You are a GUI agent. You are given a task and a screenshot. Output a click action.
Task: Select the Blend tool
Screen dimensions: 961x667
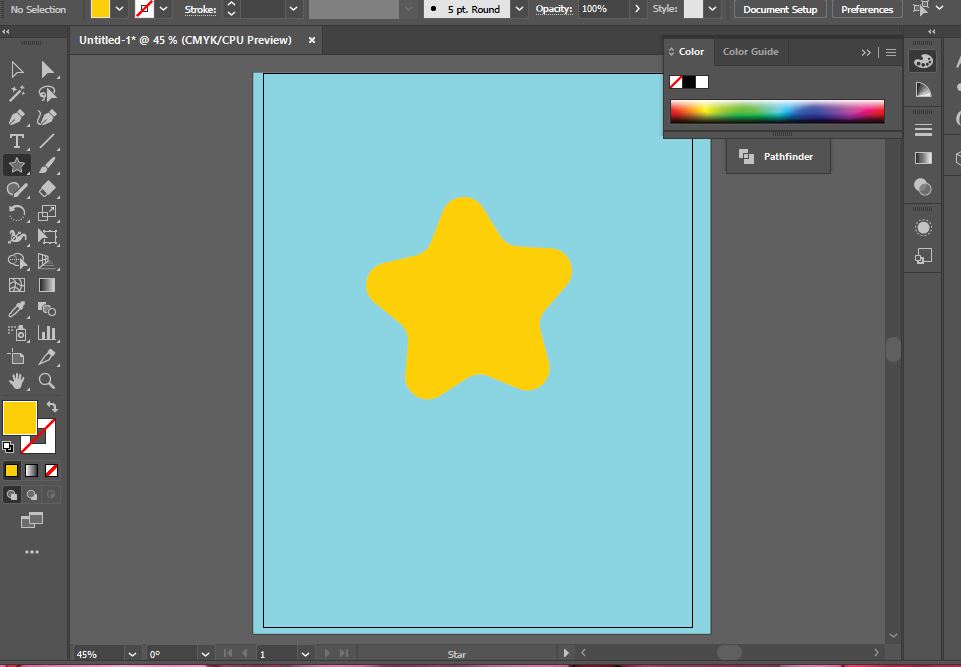pos(47,309)
